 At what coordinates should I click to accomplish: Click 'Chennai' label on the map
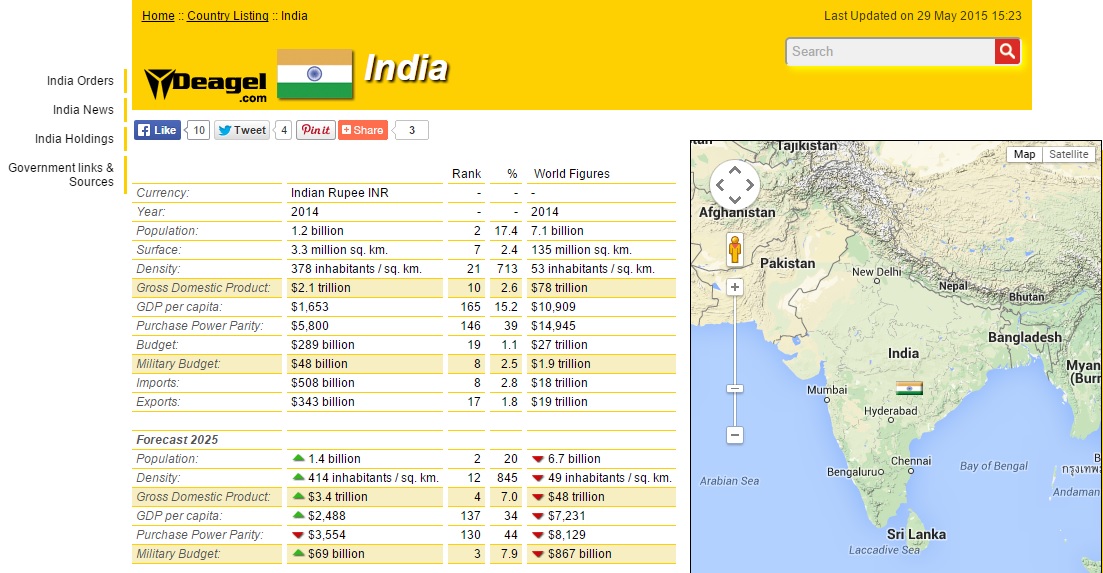point(911,461)
